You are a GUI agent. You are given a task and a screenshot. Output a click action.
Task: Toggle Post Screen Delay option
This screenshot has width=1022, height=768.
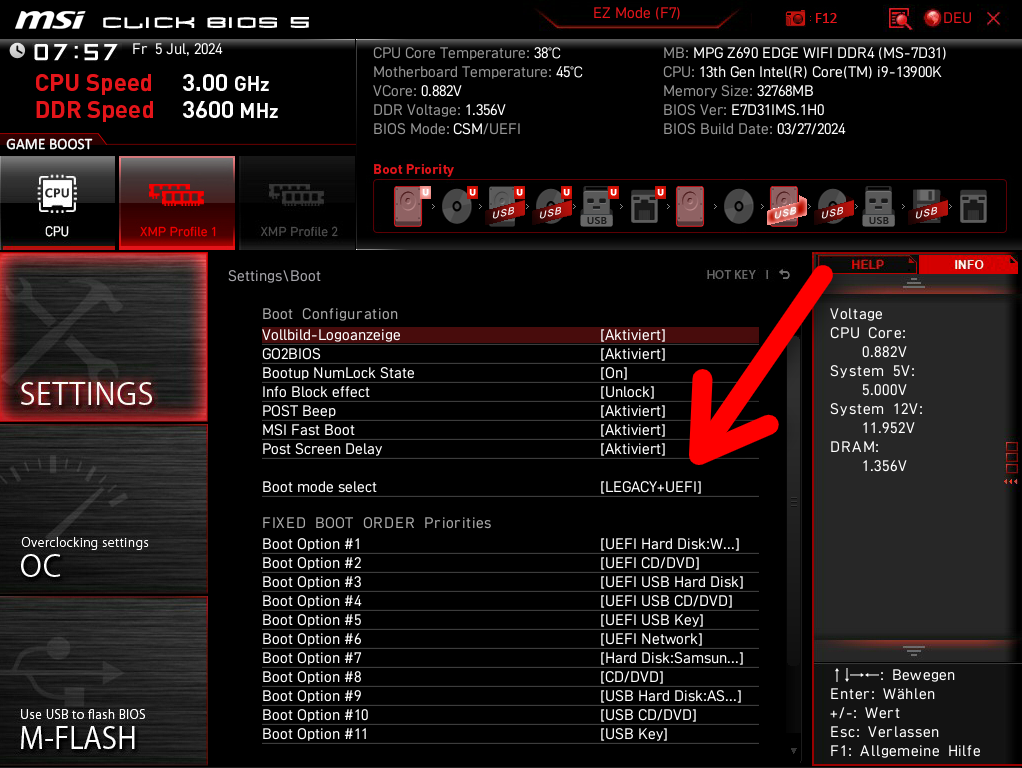pyautogui.click(x=510, y=449)
